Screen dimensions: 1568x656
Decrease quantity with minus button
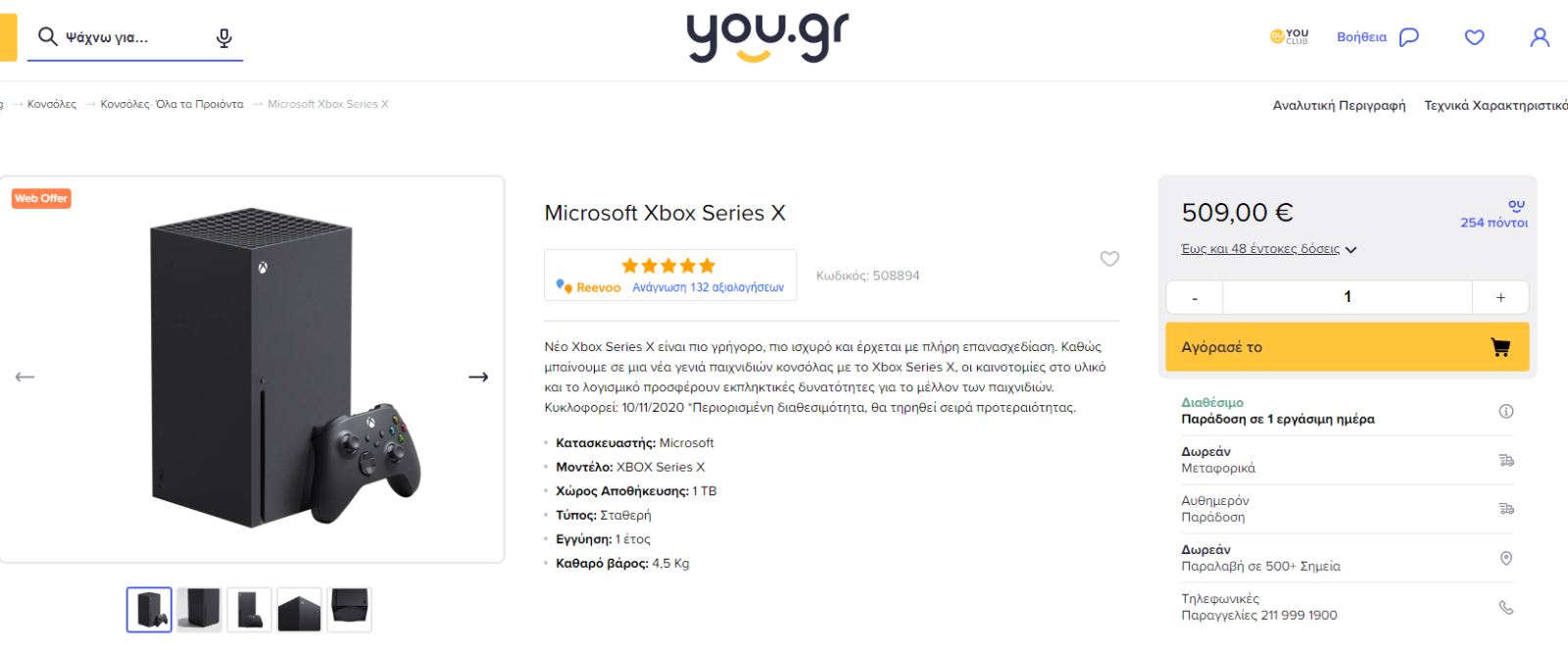coord(1195,297)
